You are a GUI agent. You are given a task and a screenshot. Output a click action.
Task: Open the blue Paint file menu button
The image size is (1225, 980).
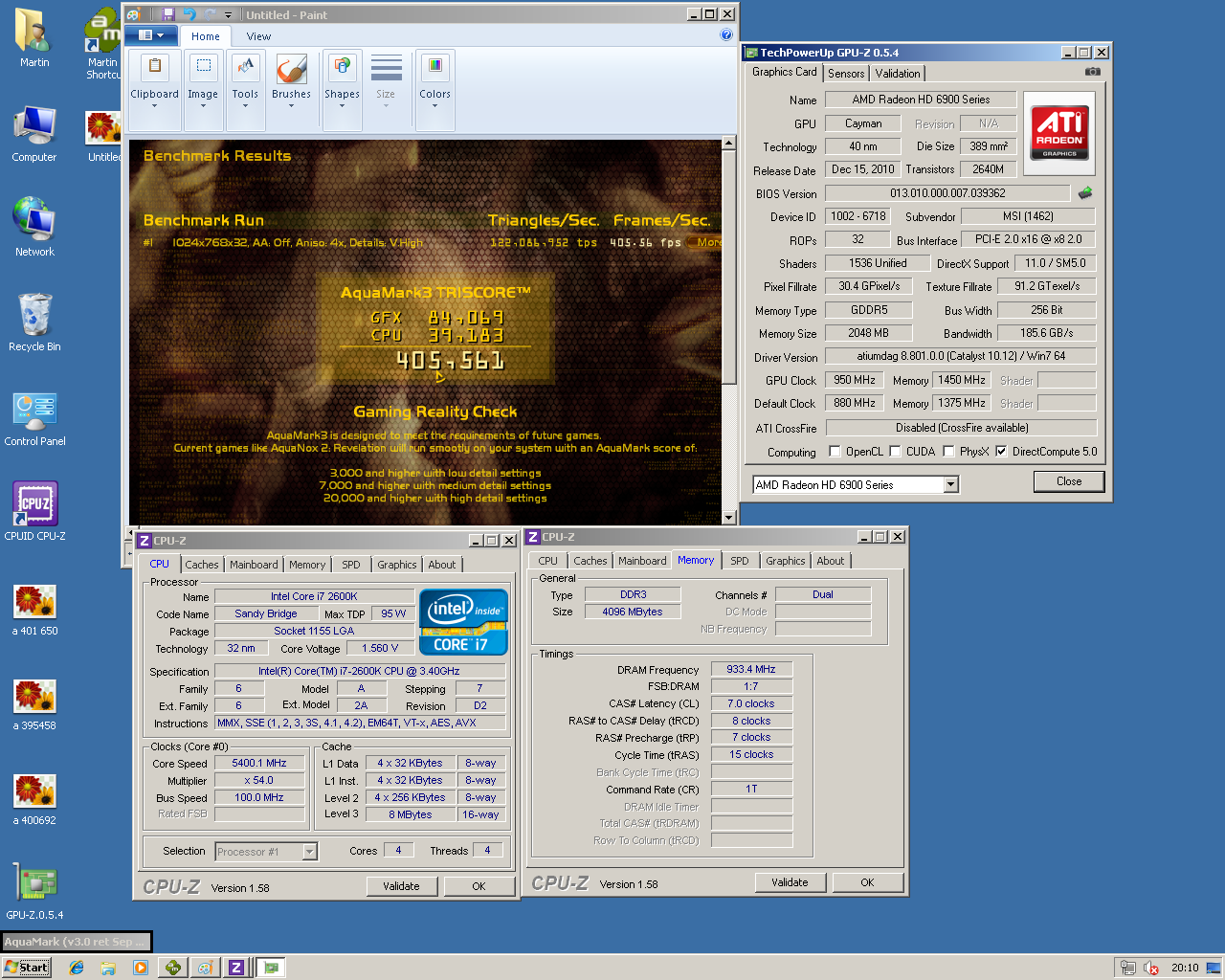click(x=150, y=35)
